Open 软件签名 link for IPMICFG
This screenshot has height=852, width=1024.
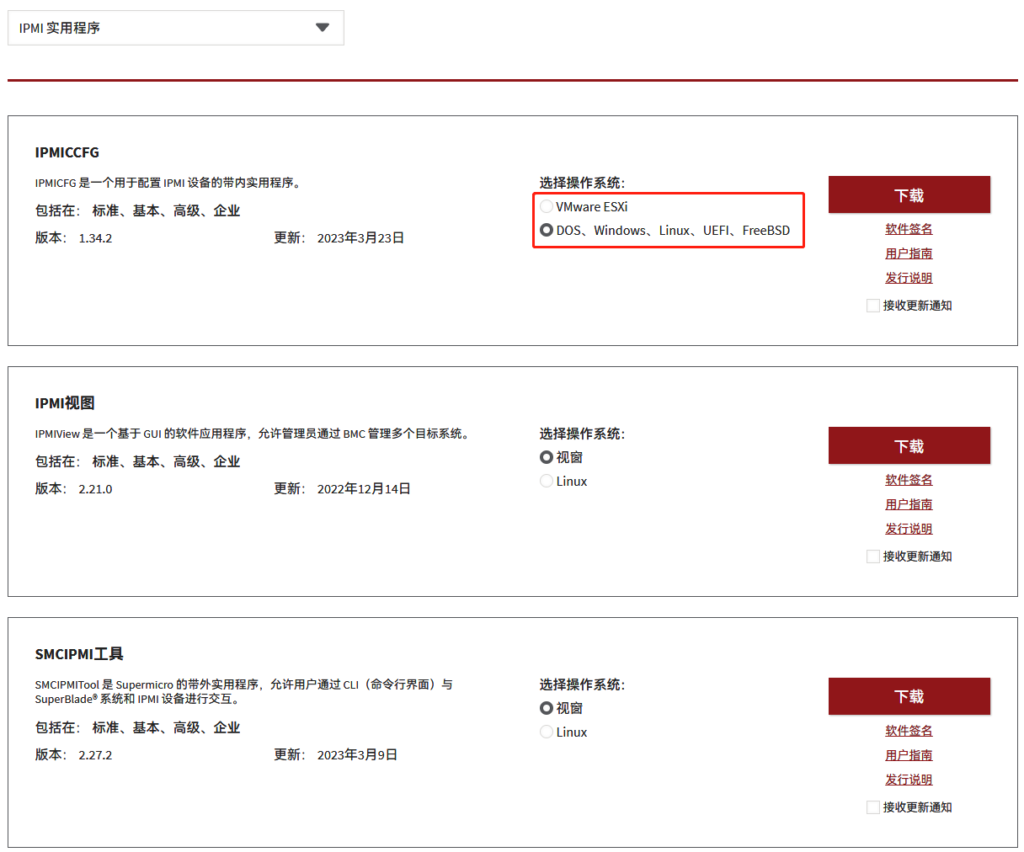(x=908, y=228)
